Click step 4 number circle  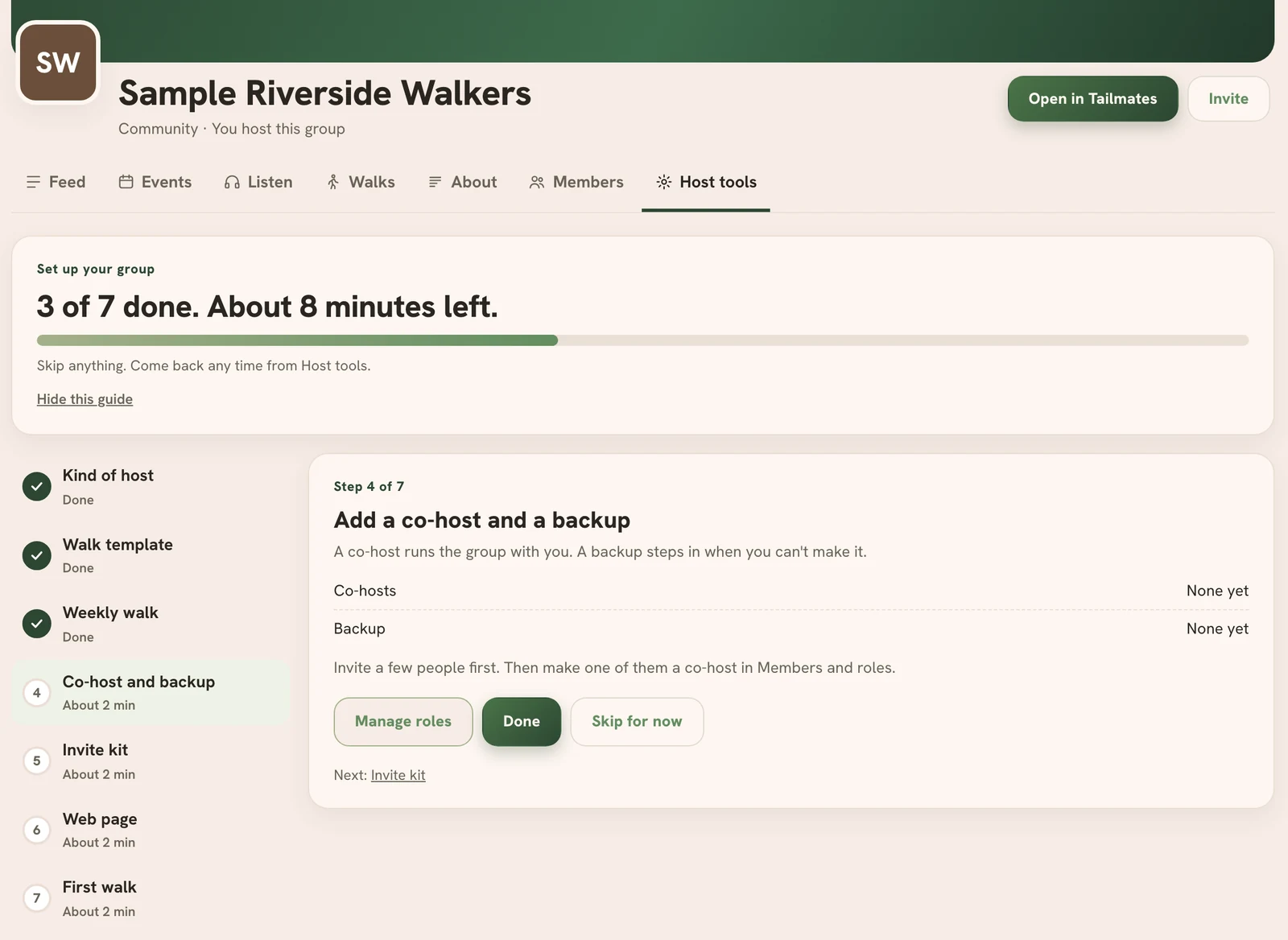[36, 692]
